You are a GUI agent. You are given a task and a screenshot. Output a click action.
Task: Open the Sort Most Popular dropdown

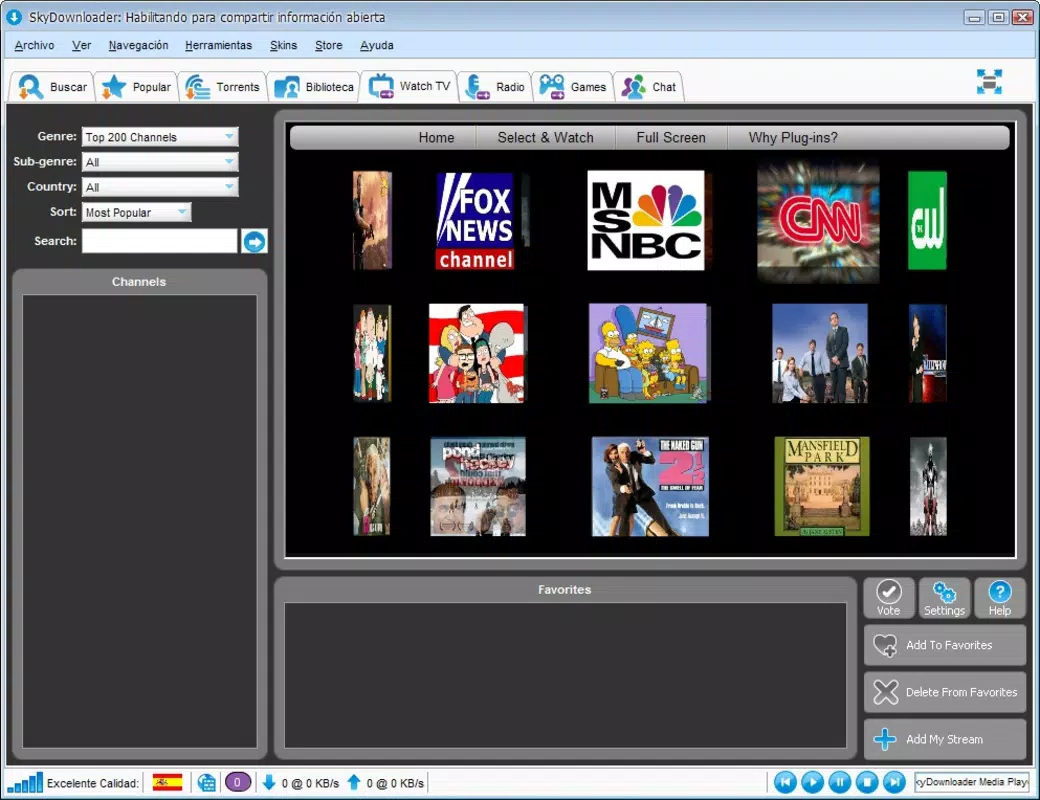point(137,212)
